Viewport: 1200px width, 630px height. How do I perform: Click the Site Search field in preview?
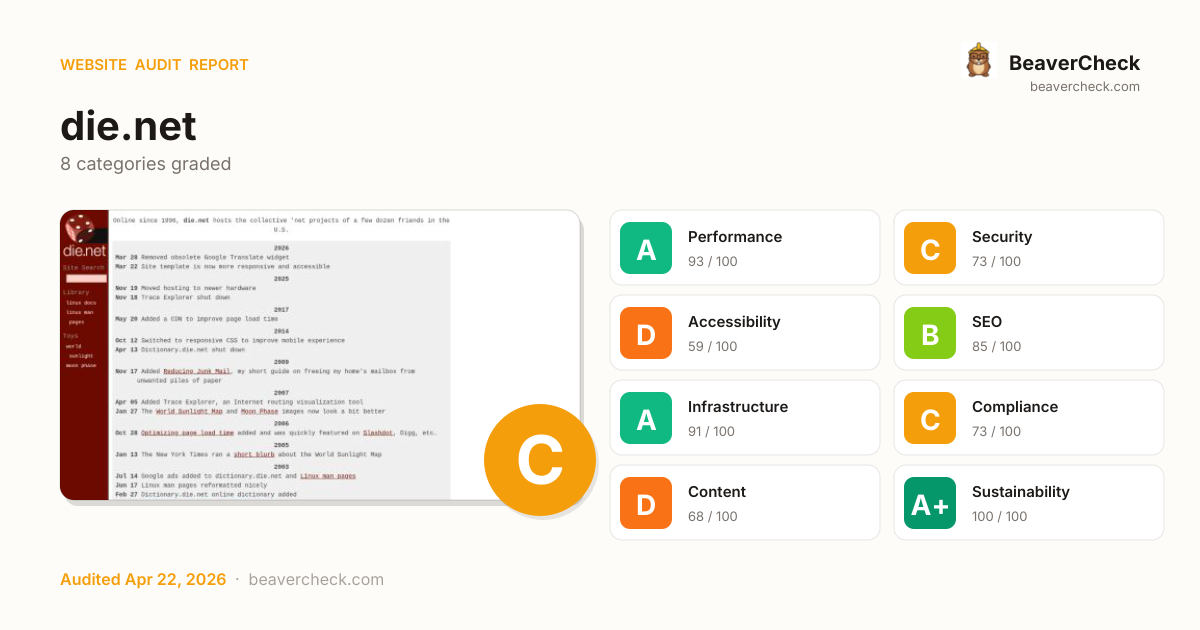point(86,278)
